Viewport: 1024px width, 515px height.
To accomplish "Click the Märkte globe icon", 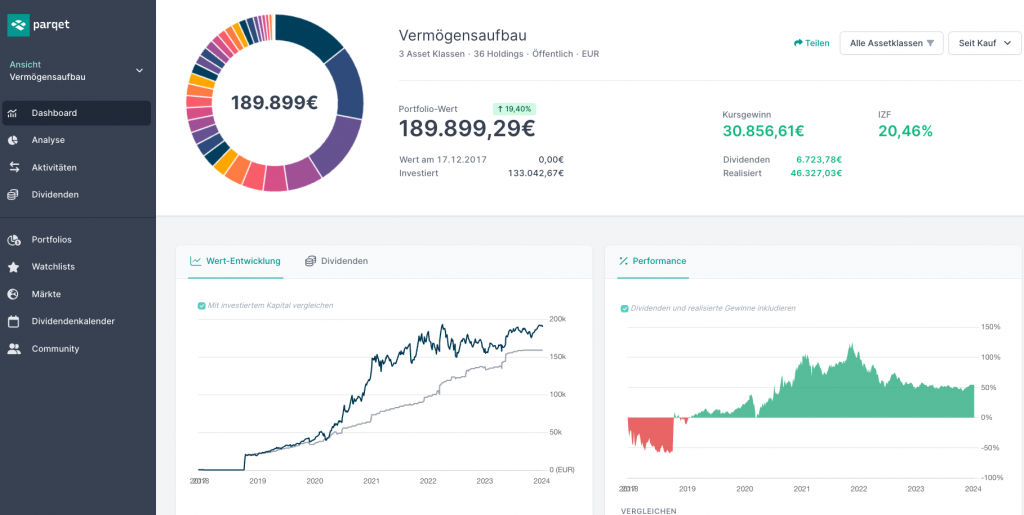I will click(13, 294).
